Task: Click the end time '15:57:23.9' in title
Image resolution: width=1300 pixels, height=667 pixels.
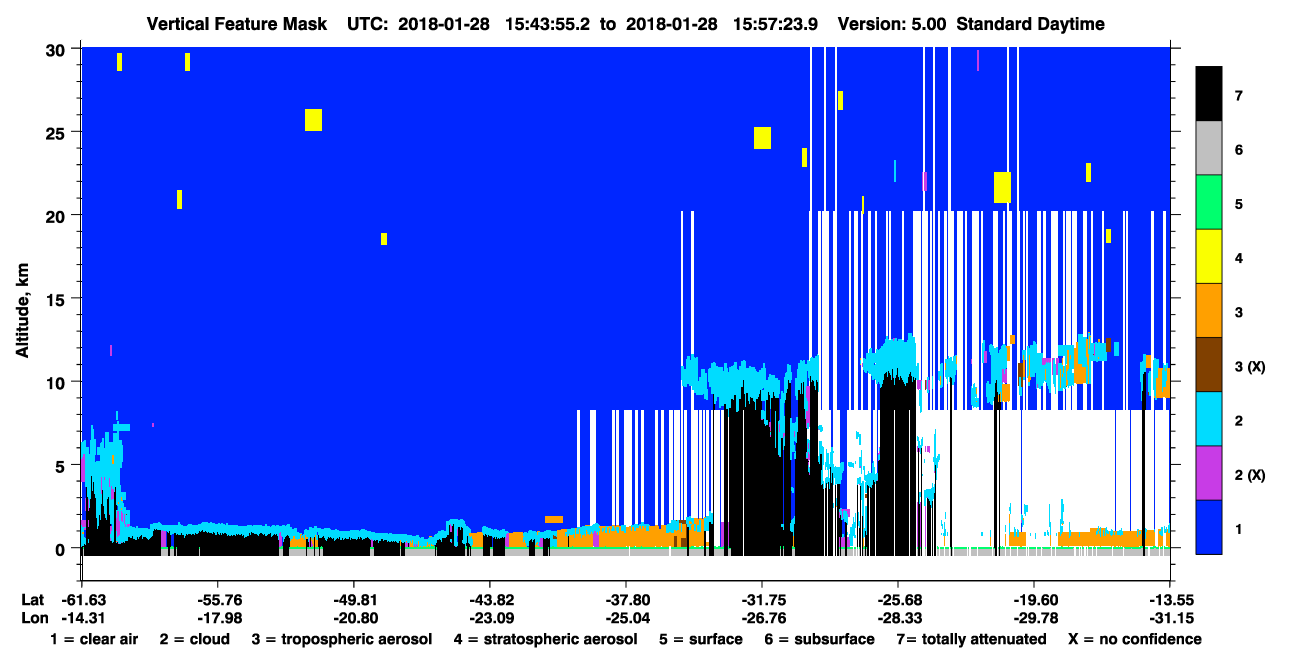Action: (776, 24)
